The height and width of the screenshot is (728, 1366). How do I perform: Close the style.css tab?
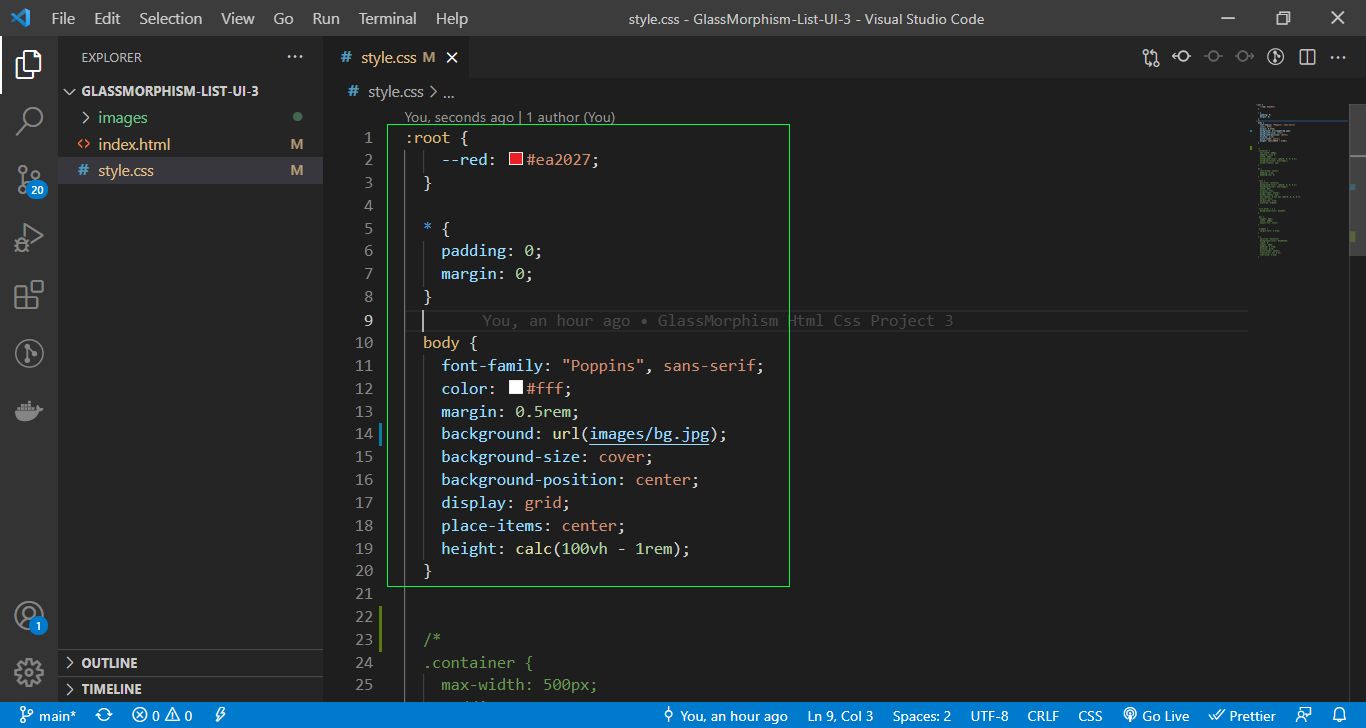coord(452,58)
